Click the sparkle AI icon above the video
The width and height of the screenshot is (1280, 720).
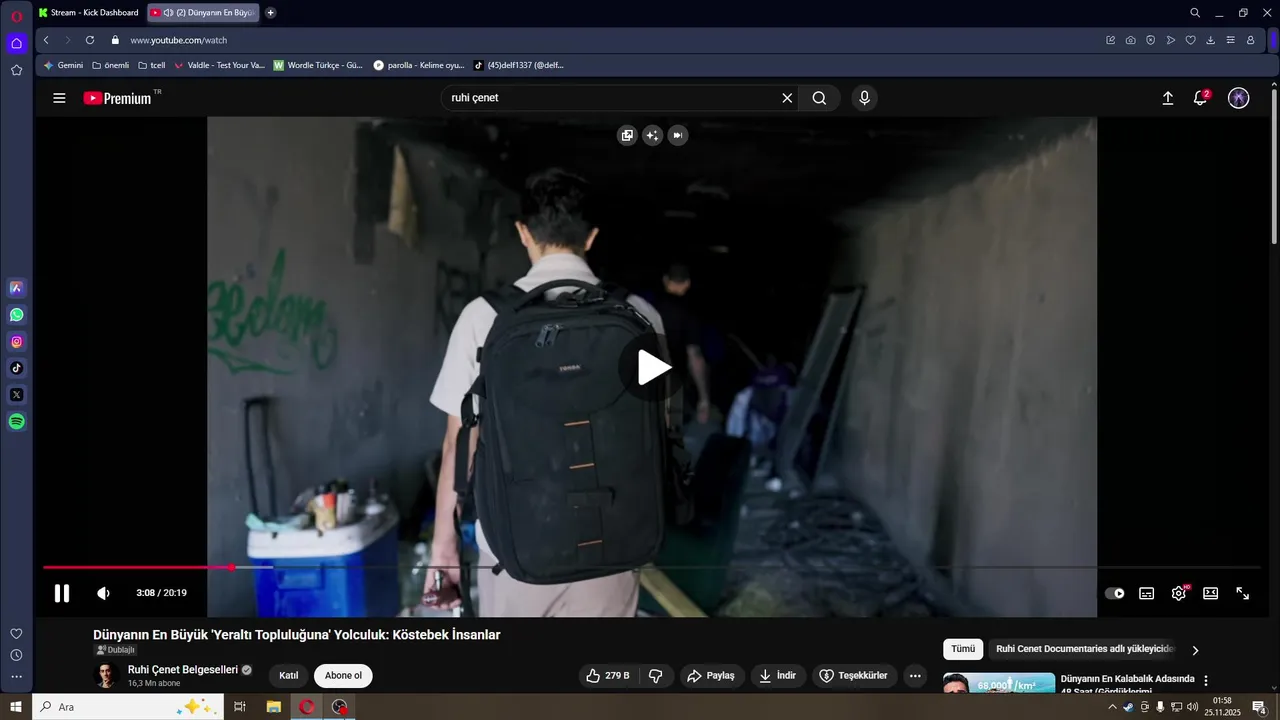653,135
